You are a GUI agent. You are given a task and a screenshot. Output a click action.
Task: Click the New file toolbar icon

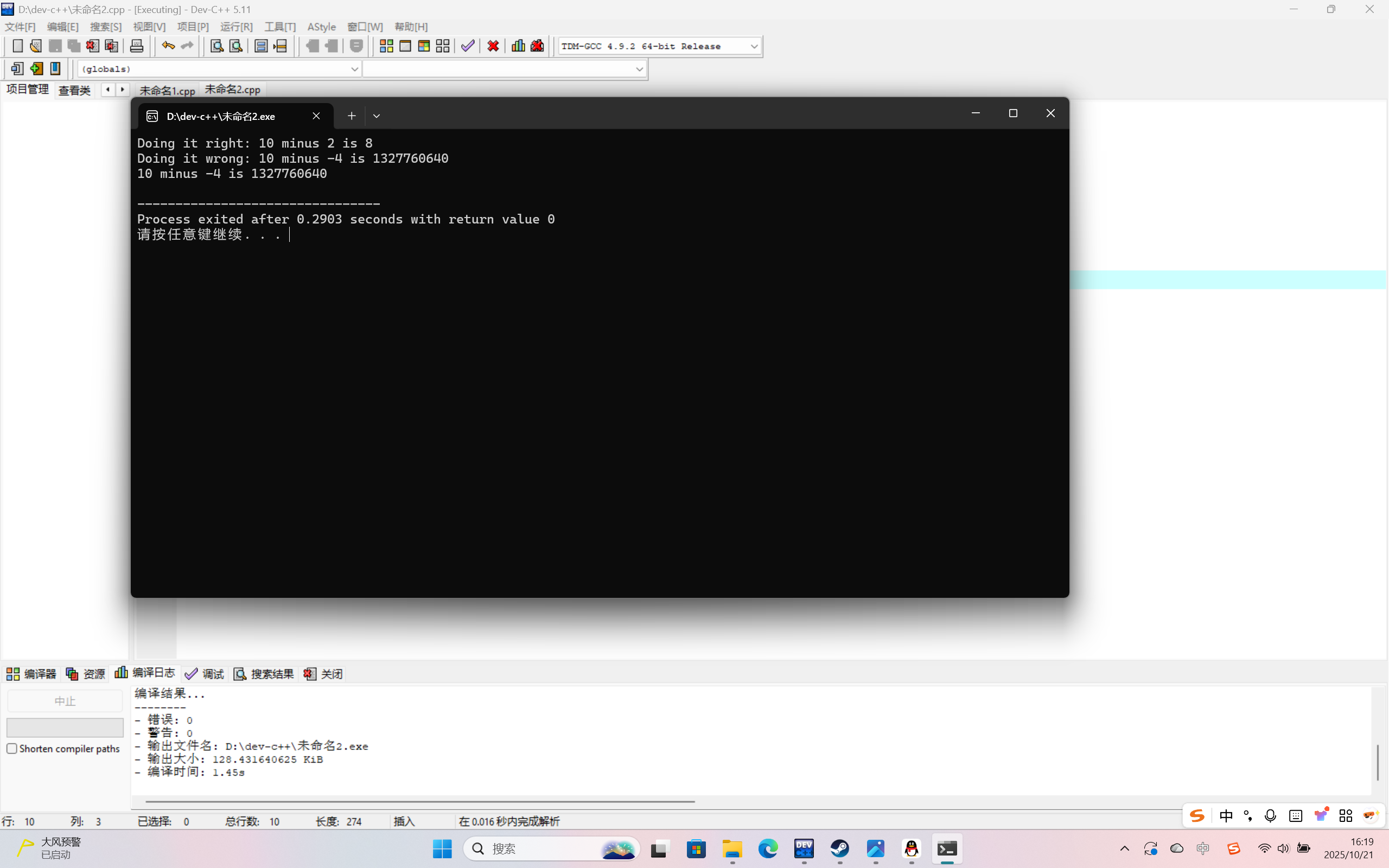click(x=18, y=46)
